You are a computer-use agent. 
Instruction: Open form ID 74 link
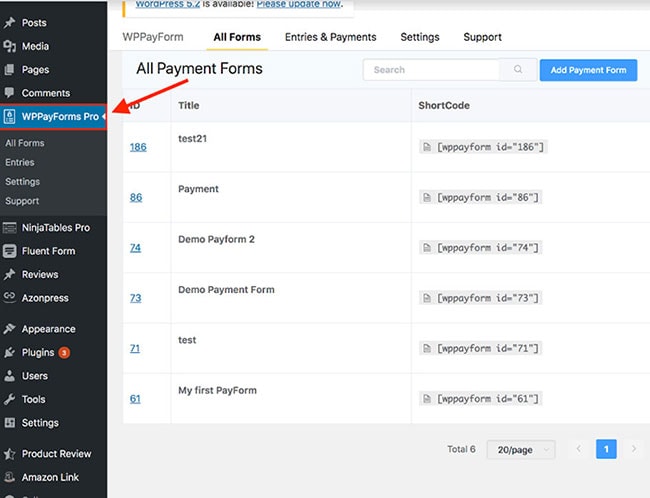[x=135, y=248]
